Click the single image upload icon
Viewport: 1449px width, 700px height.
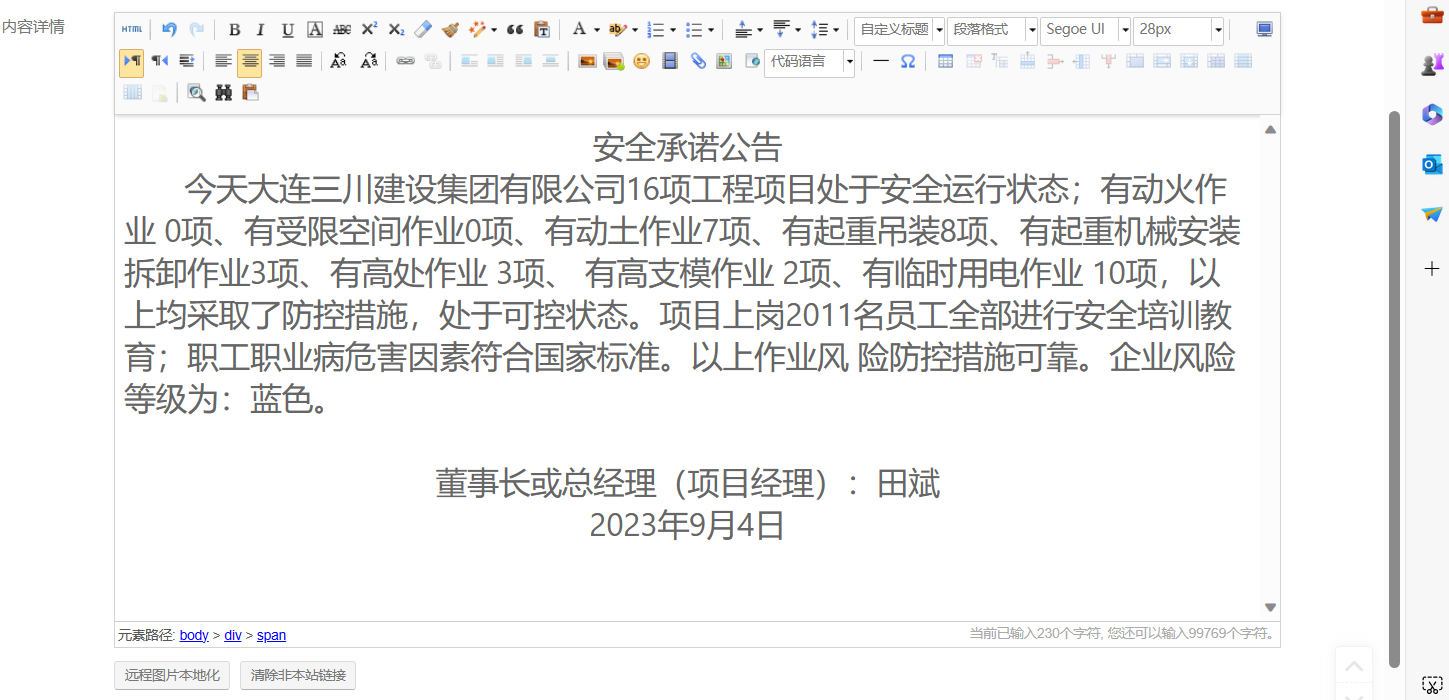point(587,61)
